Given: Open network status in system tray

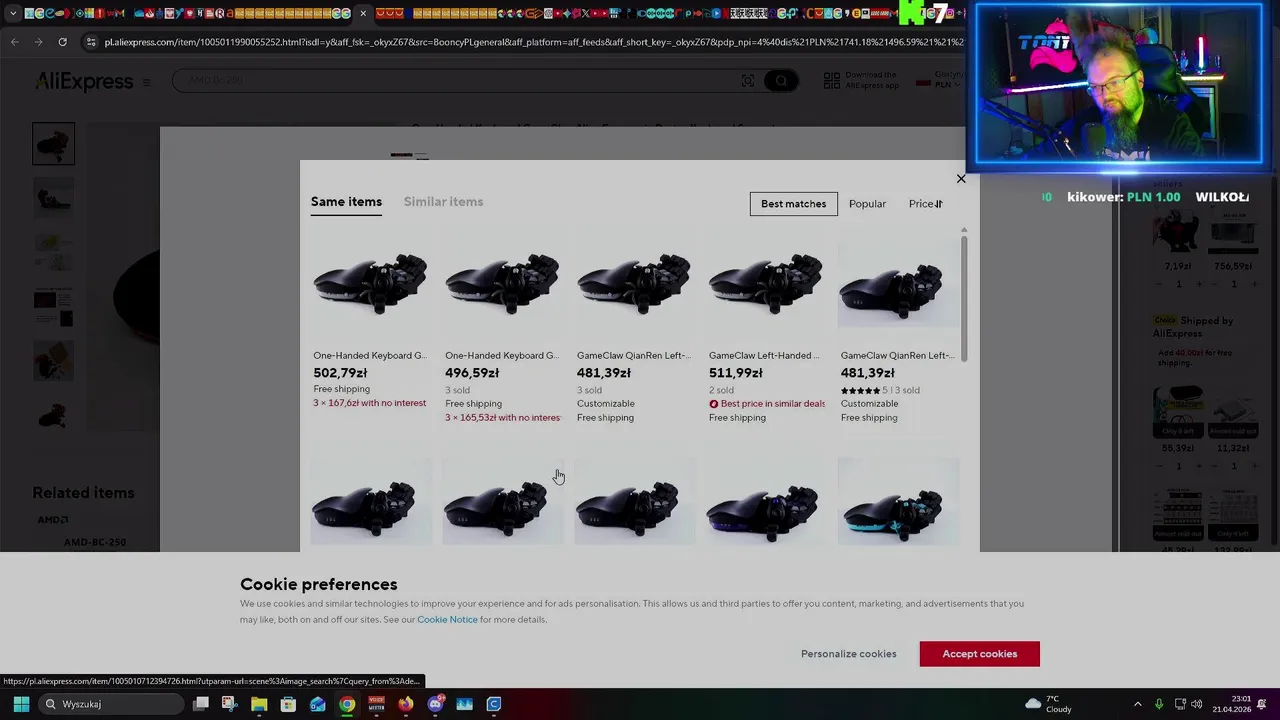Looking at the screenshot, I should [1180, 704].
